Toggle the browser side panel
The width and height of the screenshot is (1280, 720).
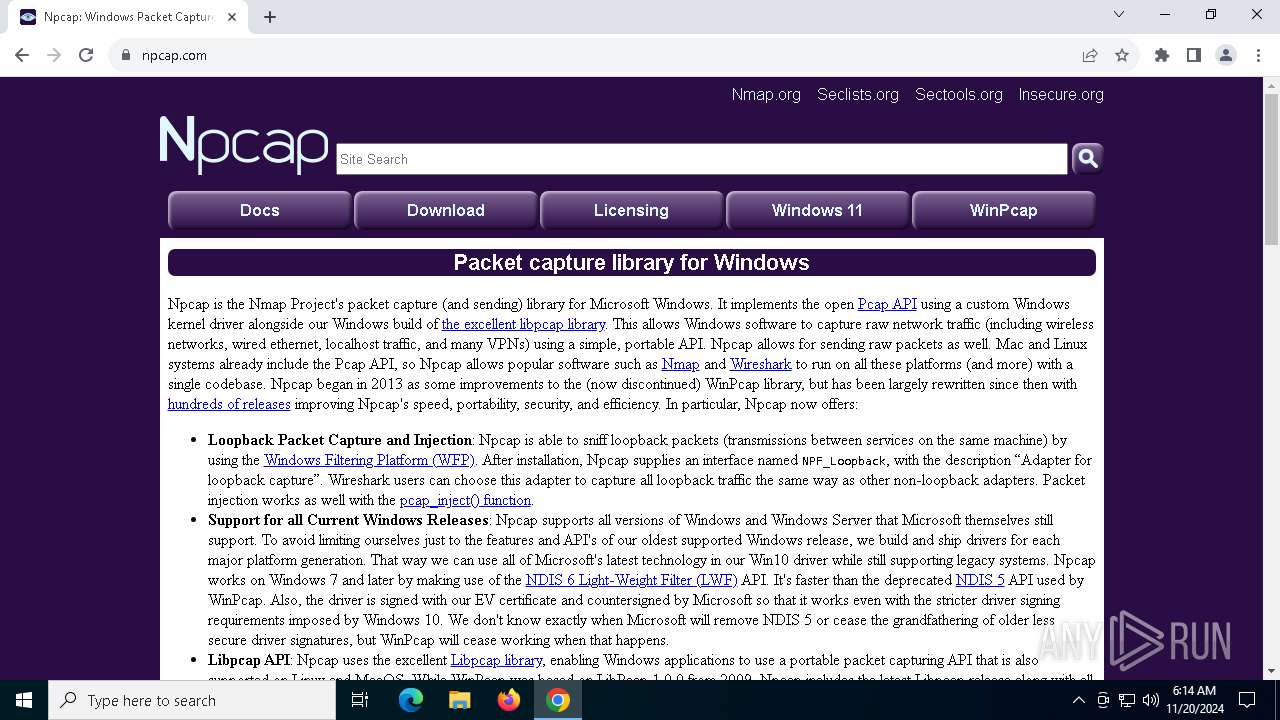click(1194, 55)
